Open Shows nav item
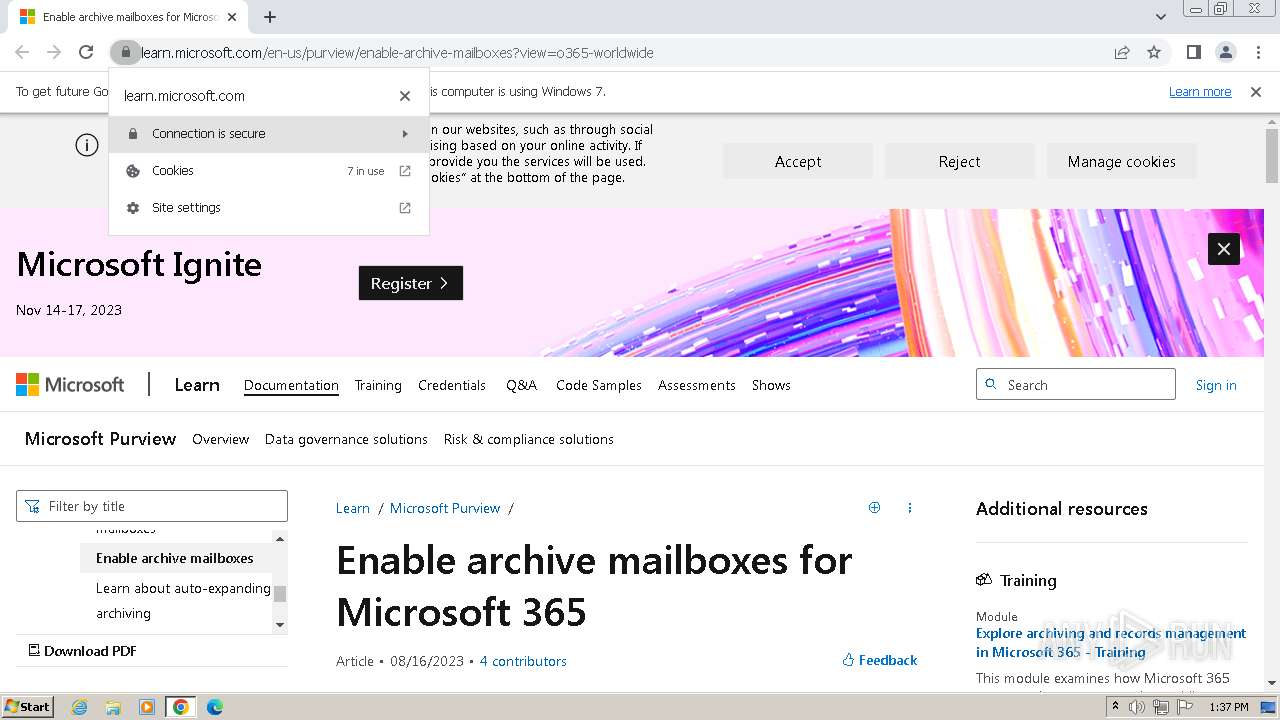 pos(771,385)
